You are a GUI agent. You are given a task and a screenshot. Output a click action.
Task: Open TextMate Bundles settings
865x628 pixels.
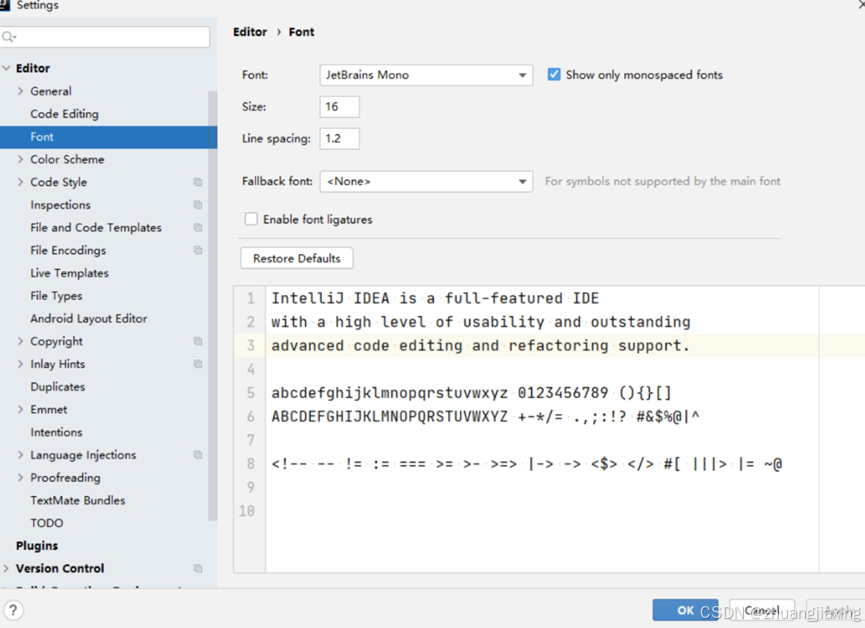78,501
